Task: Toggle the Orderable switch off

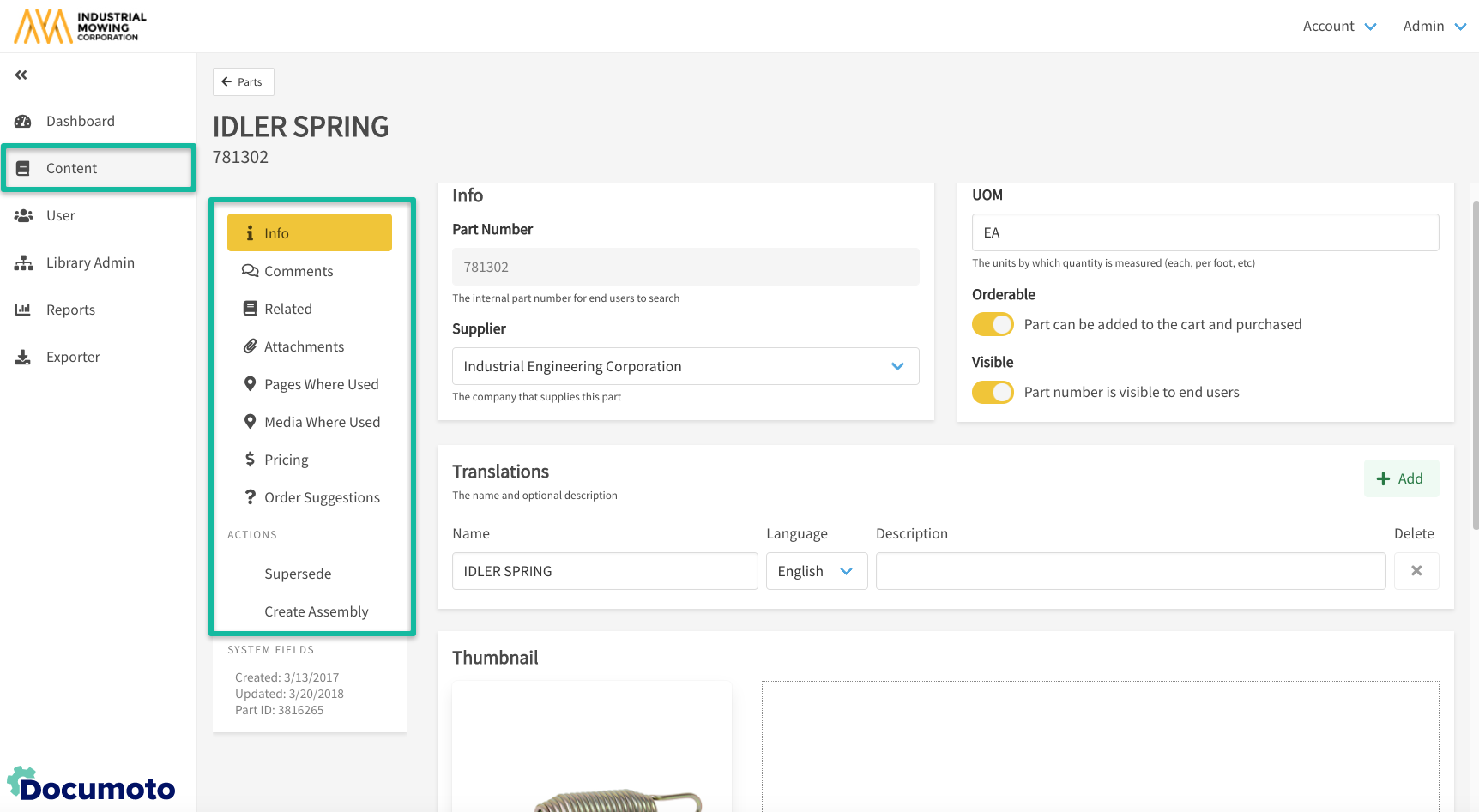Action: click(x=993, y=324)
